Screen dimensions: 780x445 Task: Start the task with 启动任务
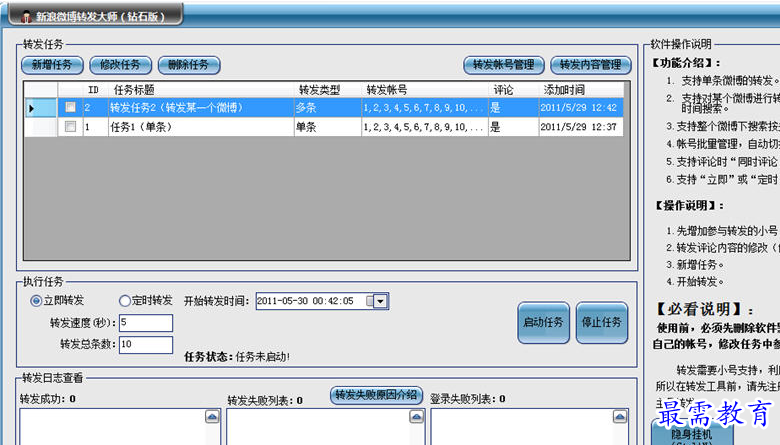pyautogui.click(x=543, y=322)
